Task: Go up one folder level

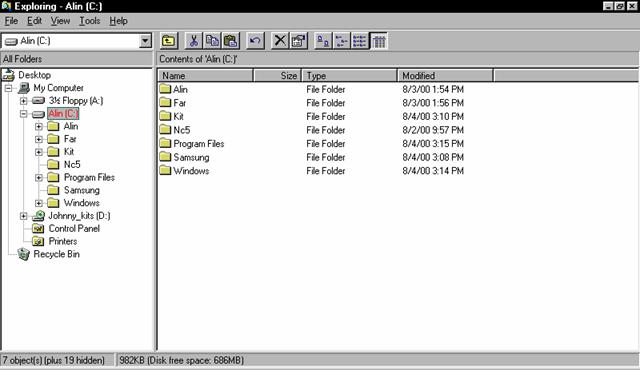Action: coord(169,41)
